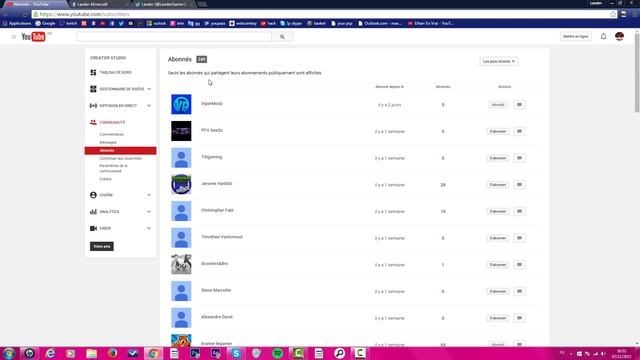The width and height of the screenshot is (640, 360).
Task: Switch to the Lander Minecraft browser tab
Action: click(x=98, y=4)
